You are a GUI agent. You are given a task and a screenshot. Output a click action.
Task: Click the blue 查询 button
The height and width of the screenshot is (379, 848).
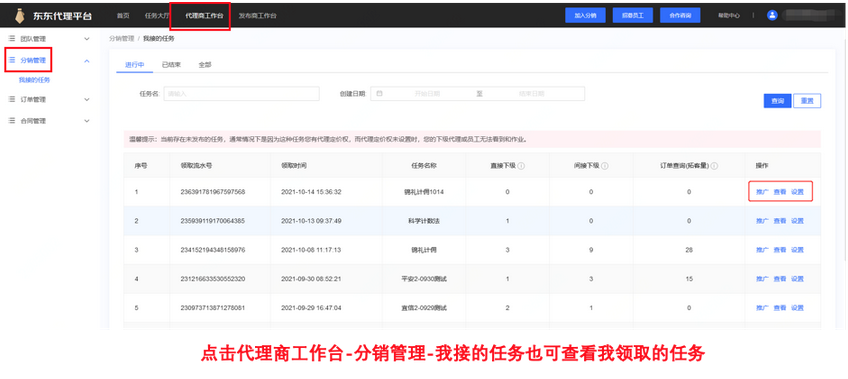coord(778,101)
